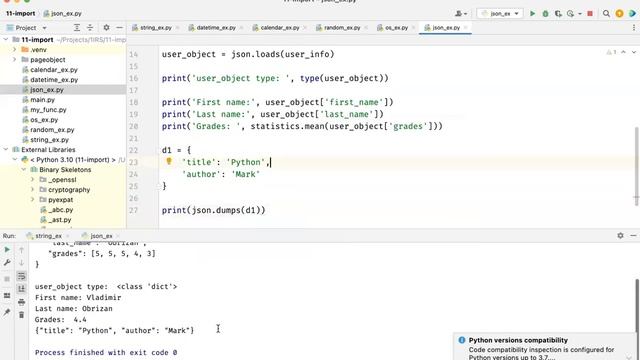Expand Python versions compatibility notification
640x360 pixels.
(629, 357)
